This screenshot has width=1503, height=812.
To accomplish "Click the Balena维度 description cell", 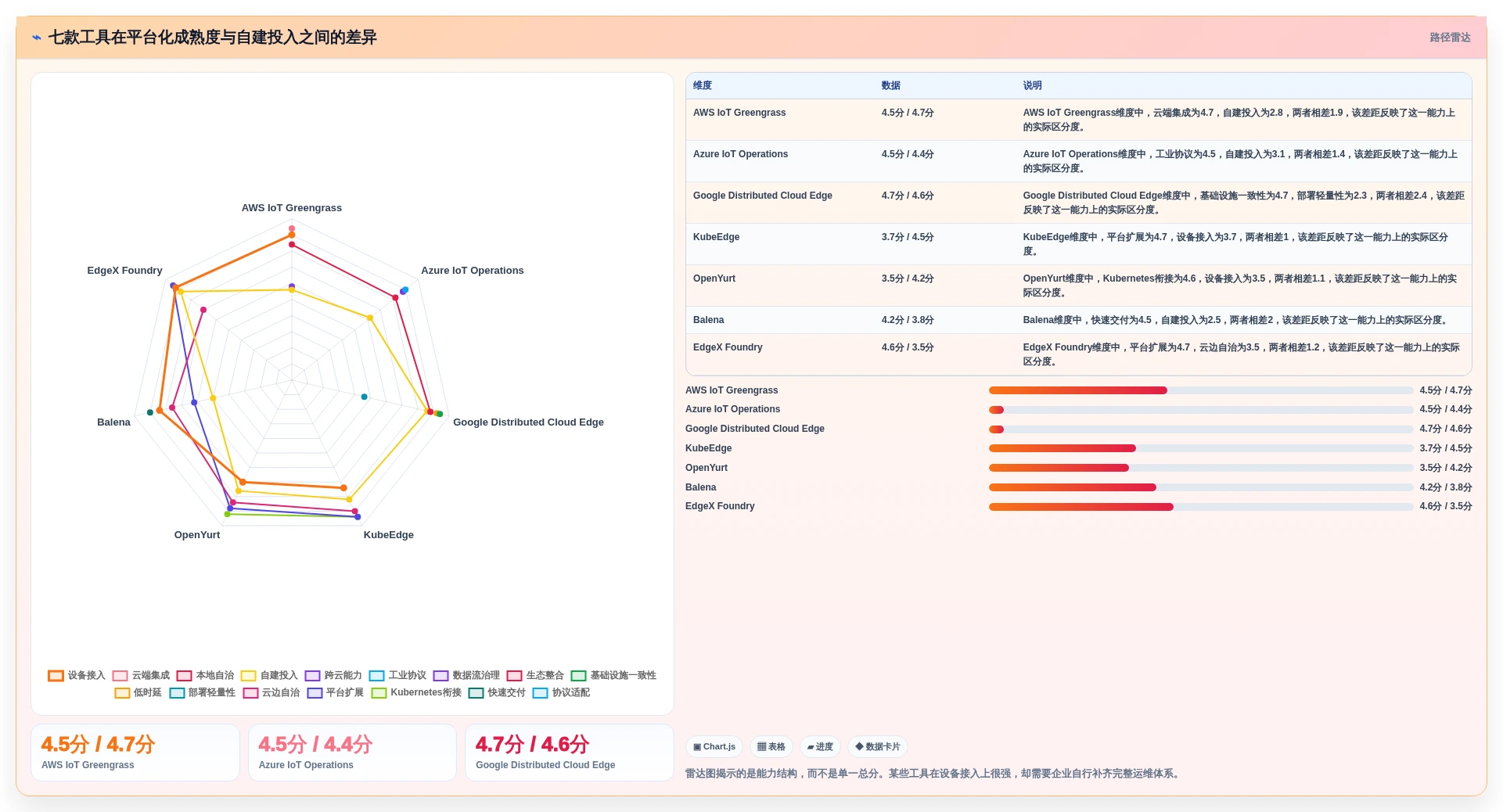I will [1235, 320].
